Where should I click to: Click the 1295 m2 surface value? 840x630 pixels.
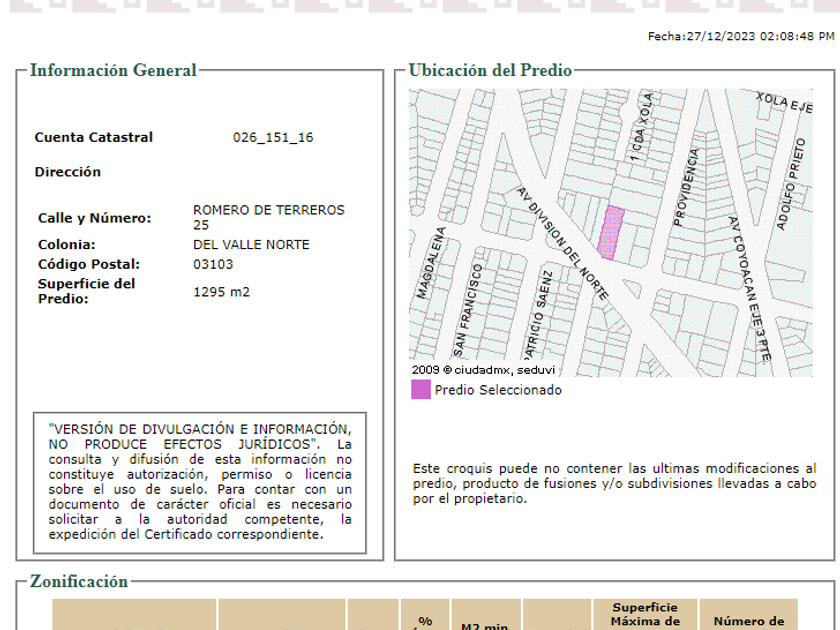coord(221,292)
